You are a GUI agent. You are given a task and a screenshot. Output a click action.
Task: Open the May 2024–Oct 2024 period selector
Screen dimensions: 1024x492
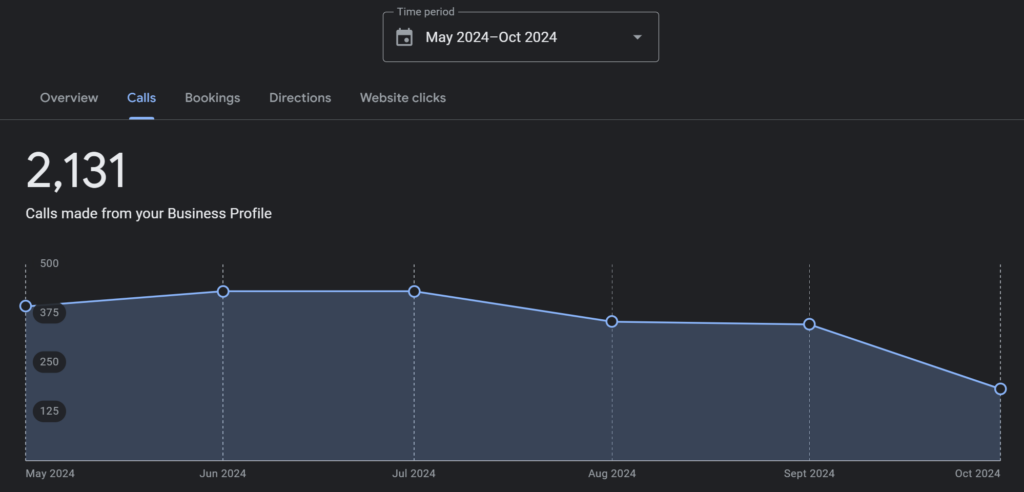tap(520, 37)
